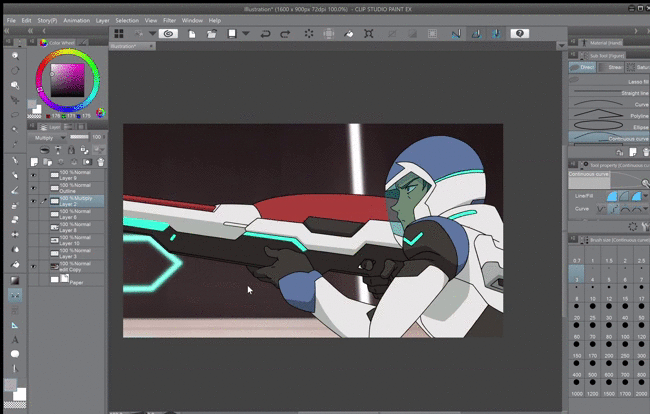The height and width of the screenshot is (414, 650).
Task: Select the highlighted Figure tool in the tool palette
Action: pos(15,295)
